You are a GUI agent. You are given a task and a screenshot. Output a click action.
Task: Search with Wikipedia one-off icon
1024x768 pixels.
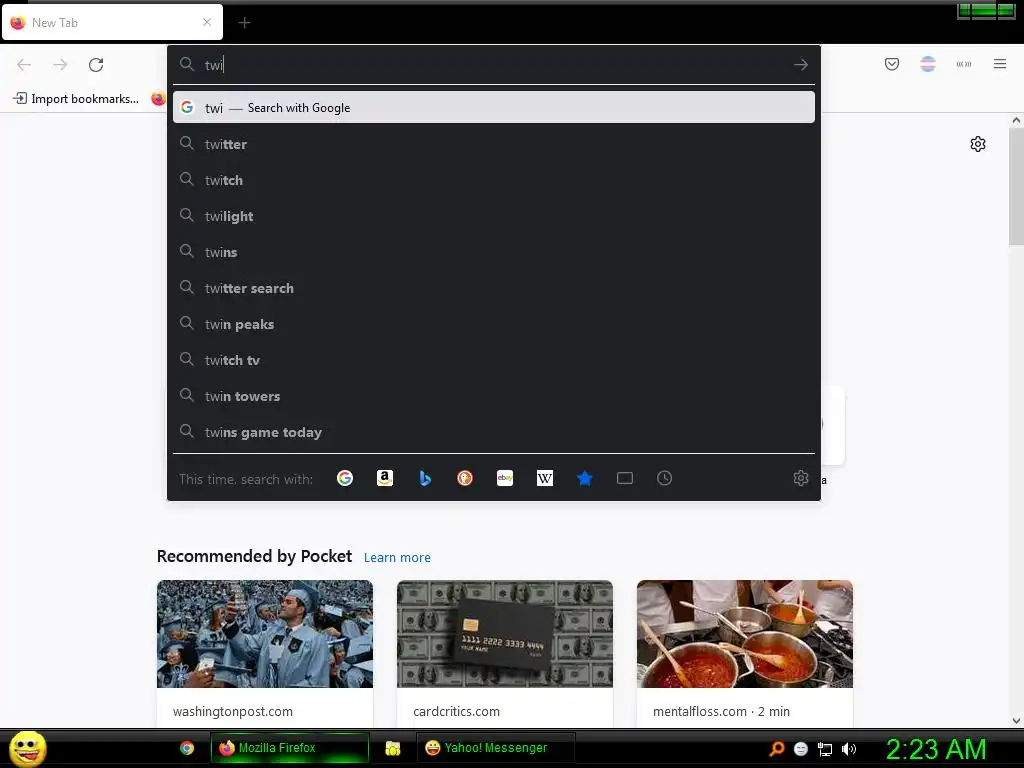[545, 478]
